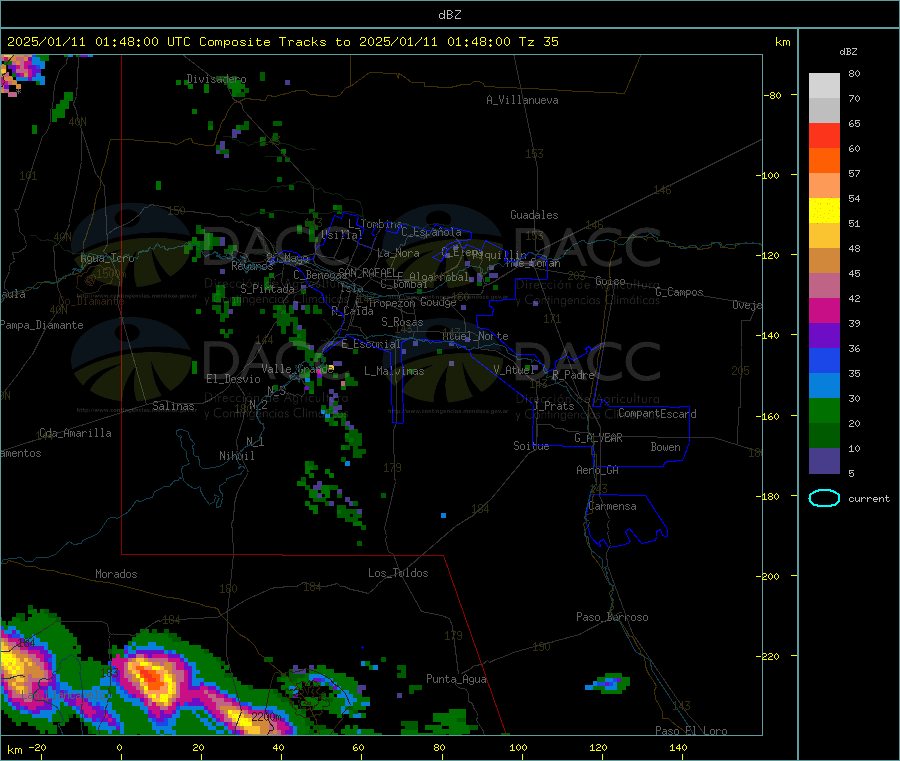Click the Divisadero map label
The image size is (900, 761).
coord(216,79)
